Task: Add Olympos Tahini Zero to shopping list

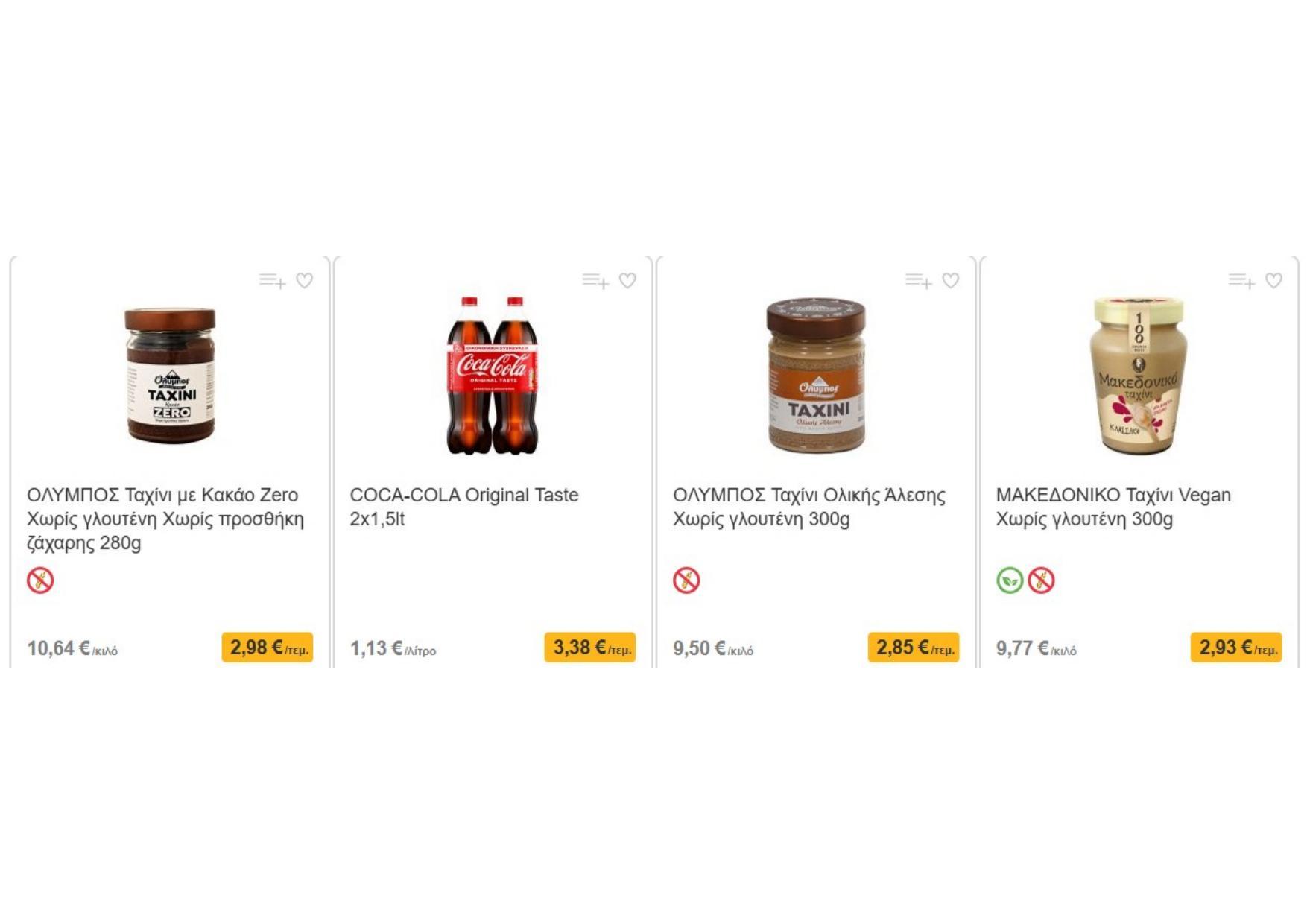Action: click(x=272, y=281)
